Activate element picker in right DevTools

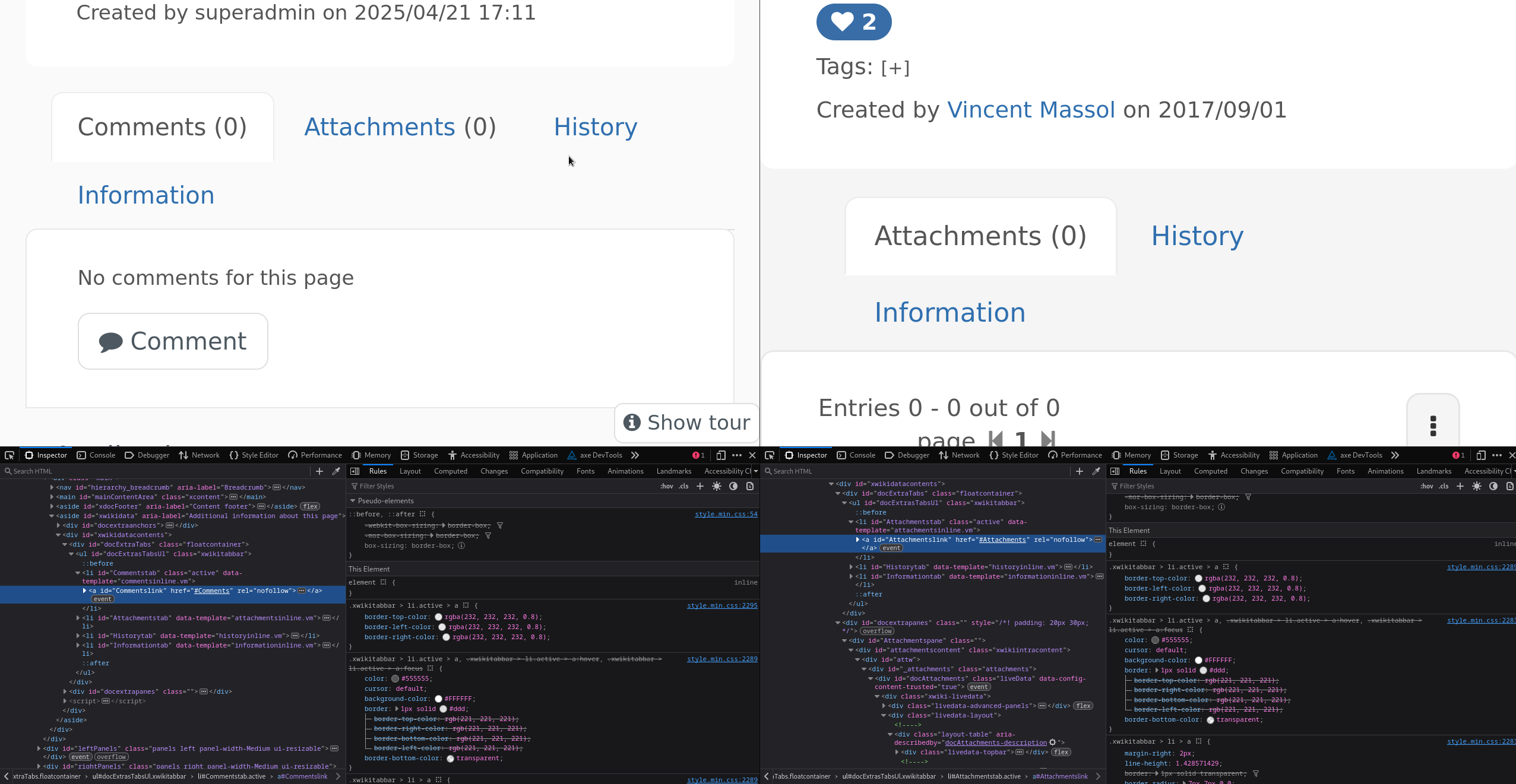(x=770, y=455)
